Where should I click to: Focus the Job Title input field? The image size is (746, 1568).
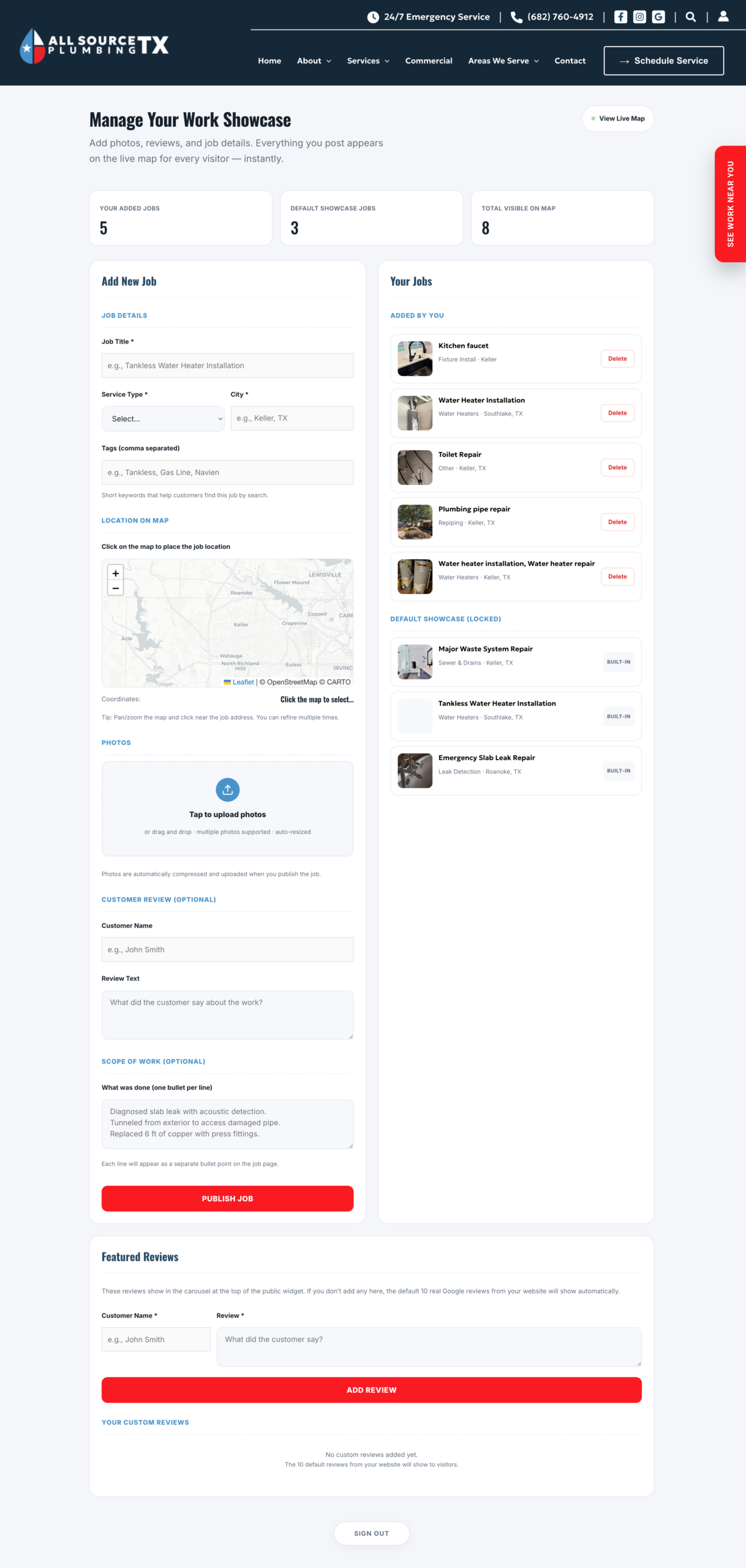click(227, 366)
